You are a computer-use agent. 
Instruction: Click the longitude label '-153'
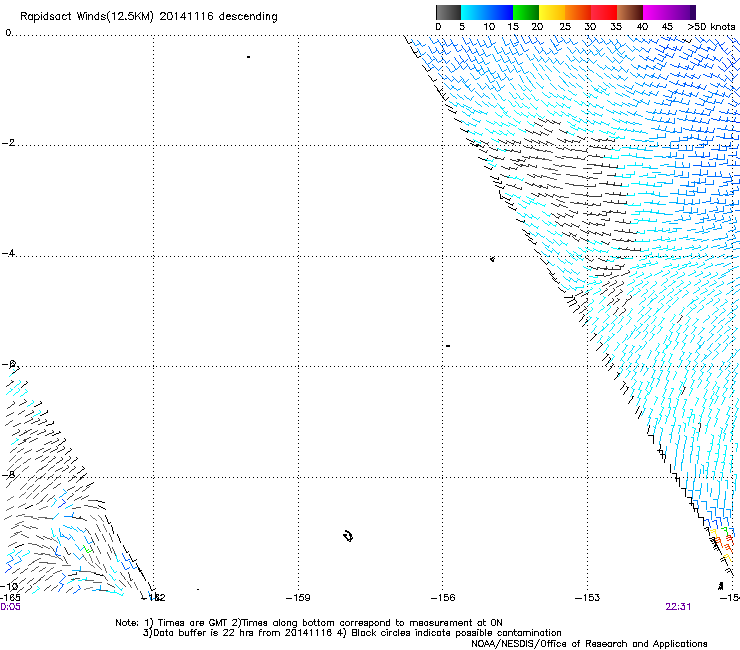click(x=587, y=598)
